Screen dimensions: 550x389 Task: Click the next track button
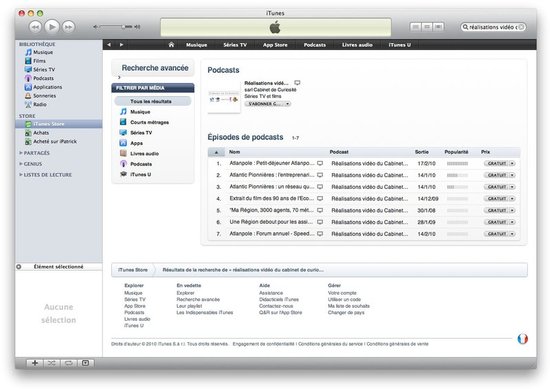68,27
